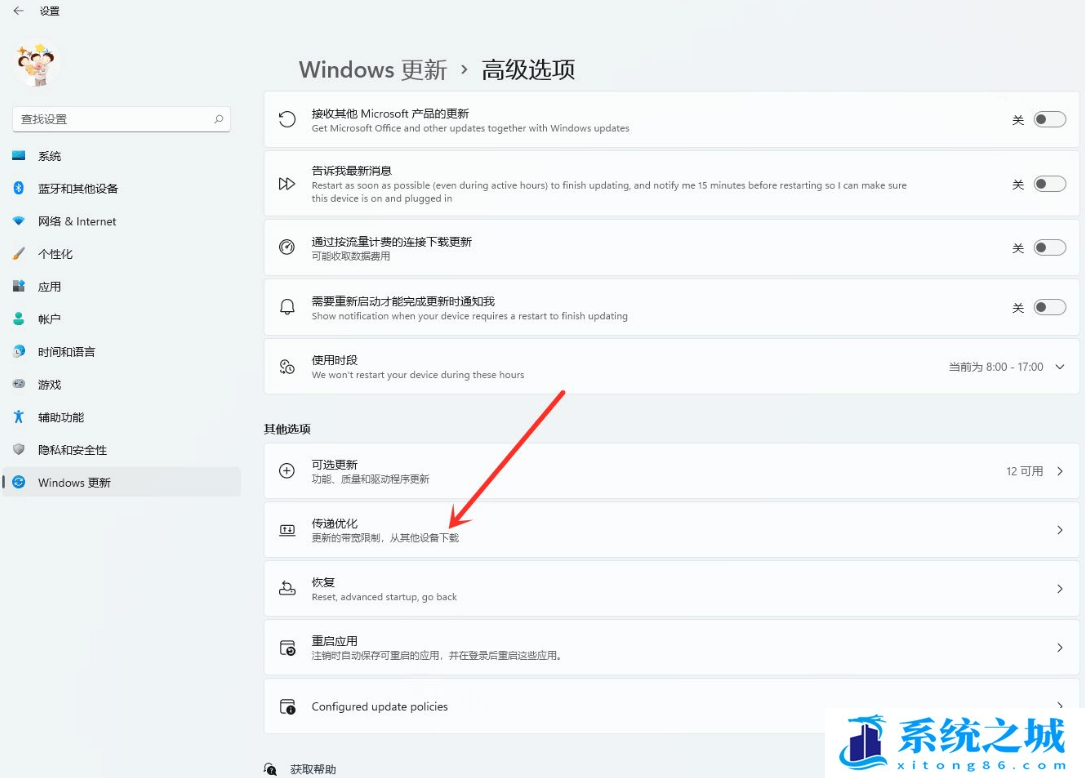This screenshot has height=778, width=1085.
Task: Click the 传递优化 delivery optimization icon
Action: 287,530
